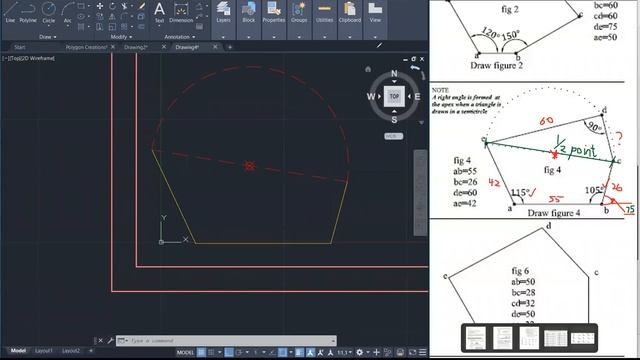This screenshot has width=640, height=360.
Task: Open the Arc tool dropdown arrow
Action: click(67, 27)
